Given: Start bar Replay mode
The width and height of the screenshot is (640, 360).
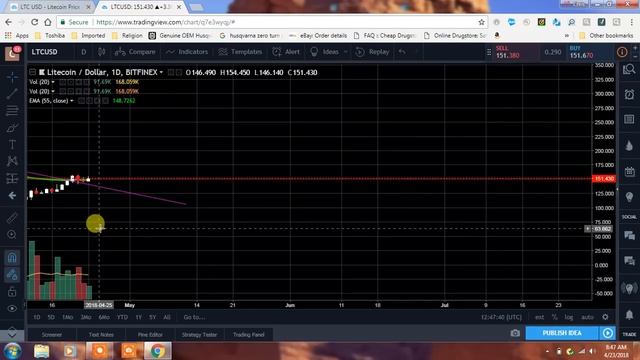Looking at the screenshot, I should 372,52.
